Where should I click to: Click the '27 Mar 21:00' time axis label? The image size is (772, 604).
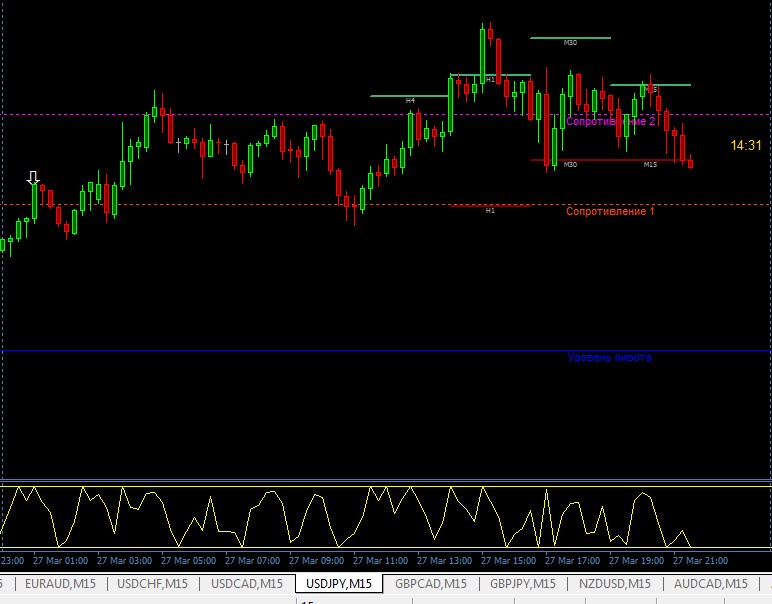pyautogui.click(x=701, y=561)
